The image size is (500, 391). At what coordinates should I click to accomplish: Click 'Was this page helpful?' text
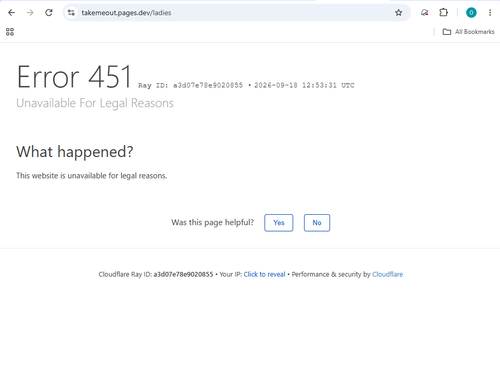(213, 222)
